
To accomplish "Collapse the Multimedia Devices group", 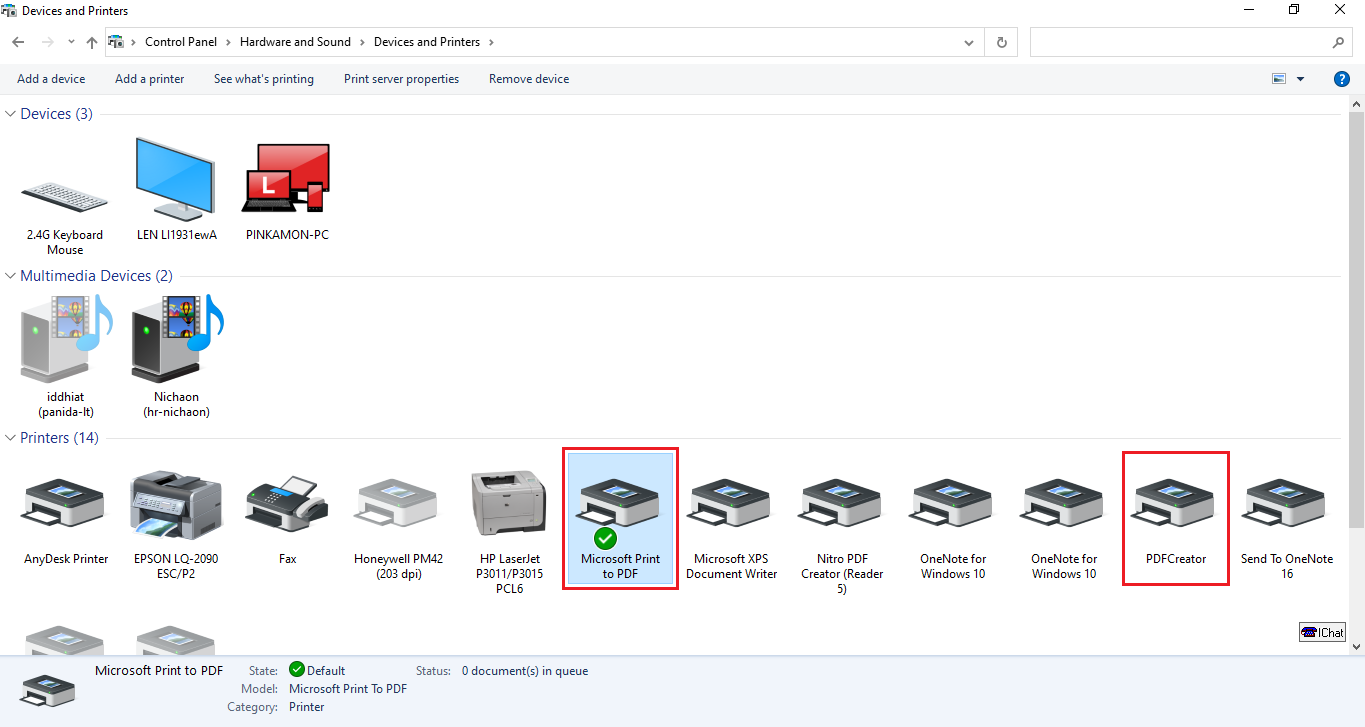I will tap(11, 276).
